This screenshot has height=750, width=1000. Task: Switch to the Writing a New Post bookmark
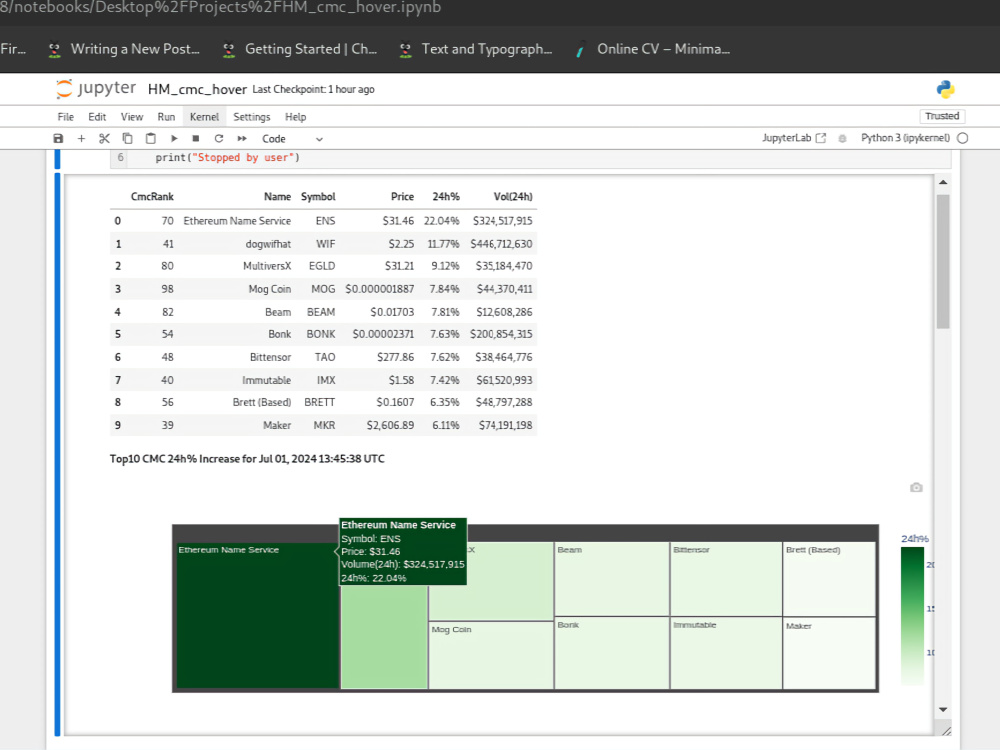[124, 49]
